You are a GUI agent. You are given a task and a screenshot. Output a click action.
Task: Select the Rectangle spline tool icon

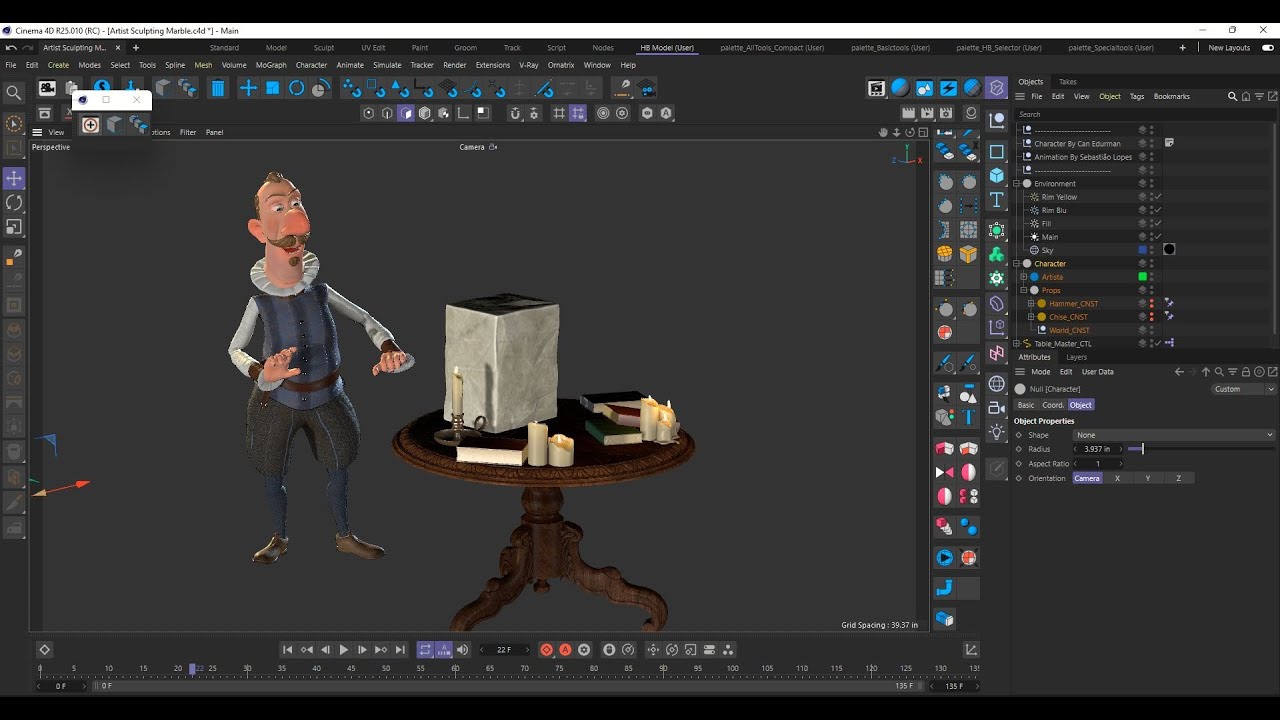[997, 152]
